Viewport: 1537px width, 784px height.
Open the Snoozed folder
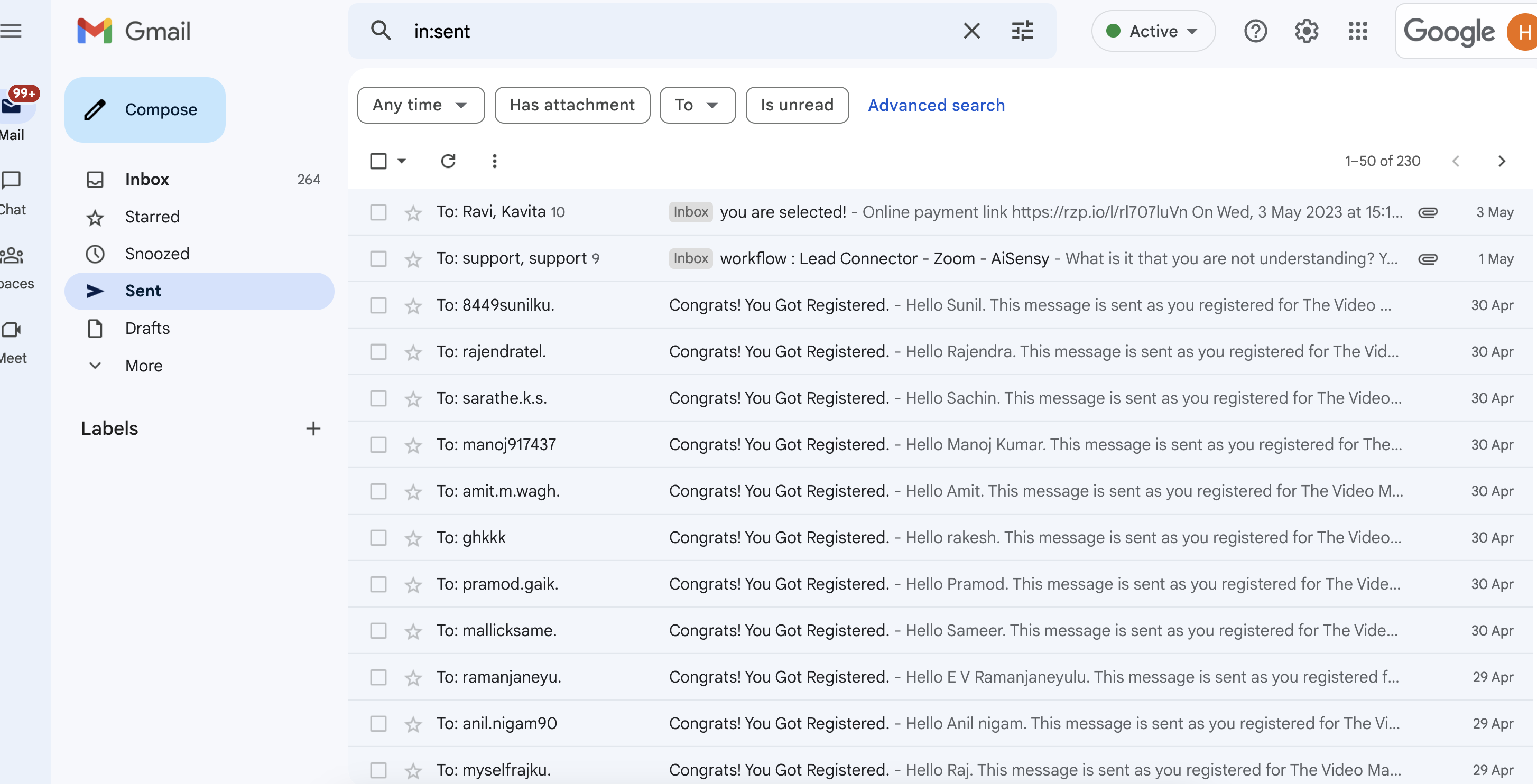199,254
